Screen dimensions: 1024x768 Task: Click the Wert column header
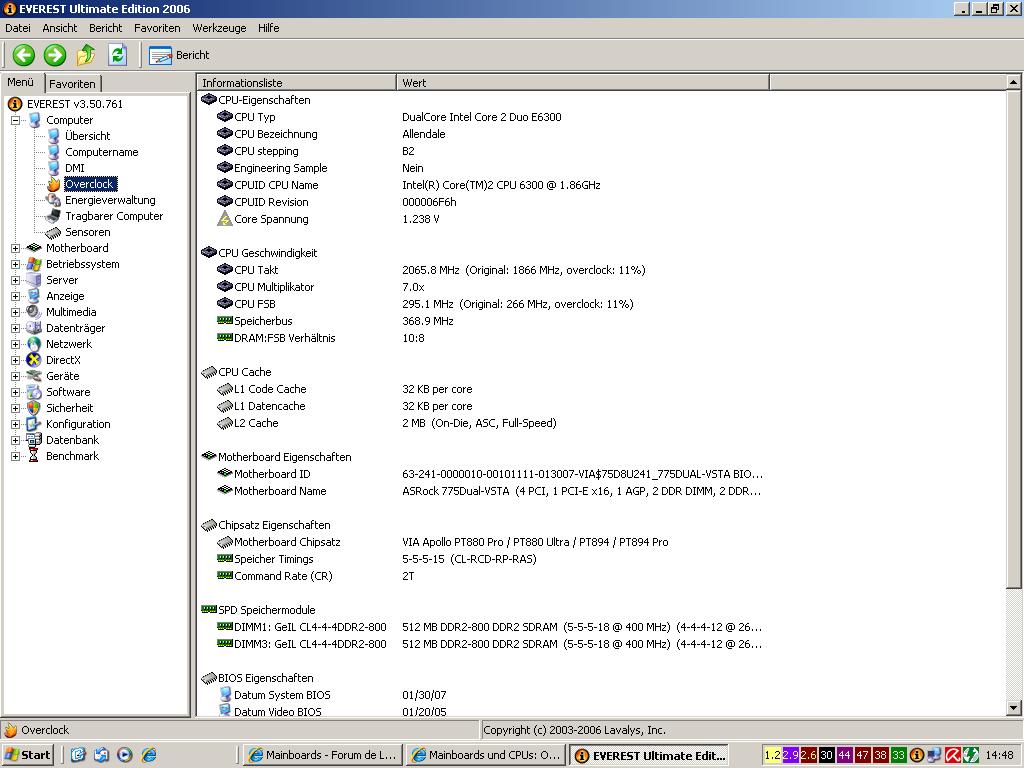(x=583, y=83)
